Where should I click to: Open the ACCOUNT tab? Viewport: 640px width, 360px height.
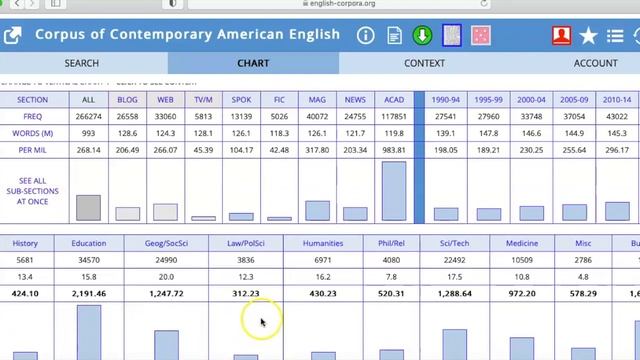point(596,63)
